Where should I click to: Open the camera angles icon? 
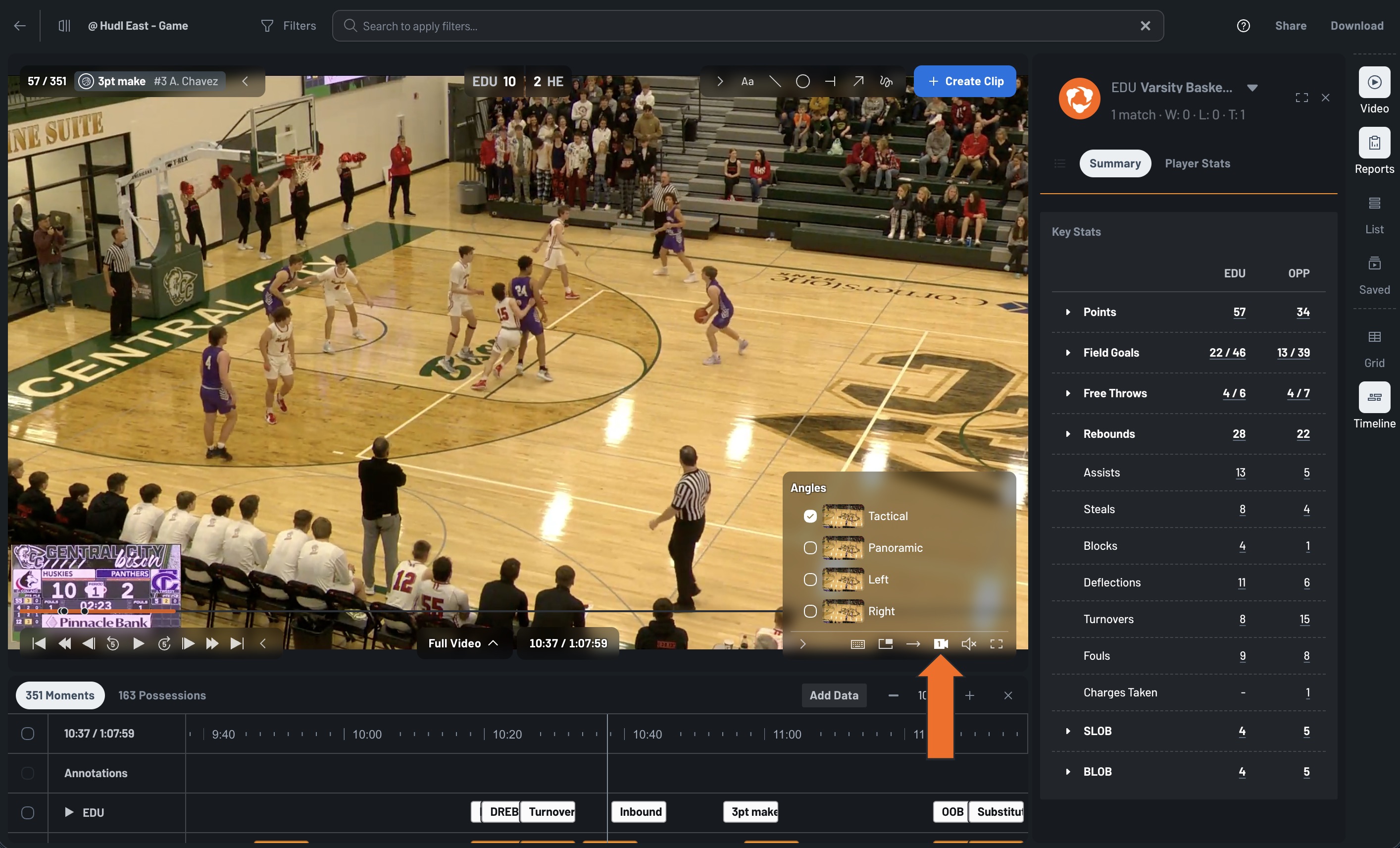pyautogui.click(x=941, y=643)
